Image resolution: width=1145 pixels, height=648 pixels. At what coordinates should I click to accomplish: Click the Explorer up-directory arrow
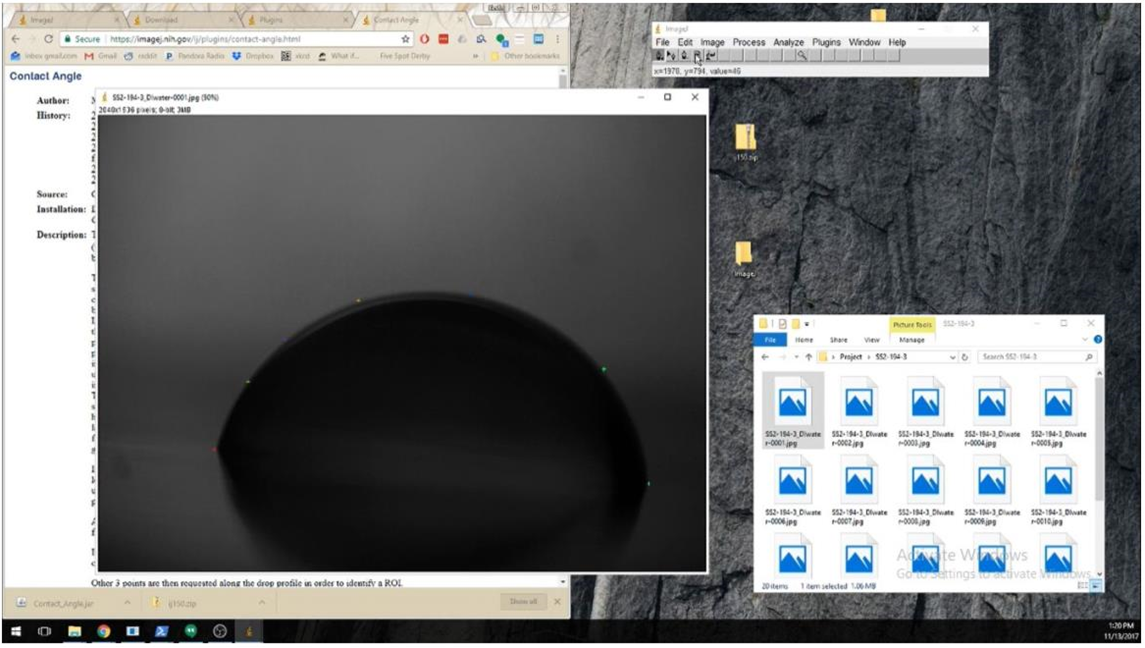[x=809, y=357]
